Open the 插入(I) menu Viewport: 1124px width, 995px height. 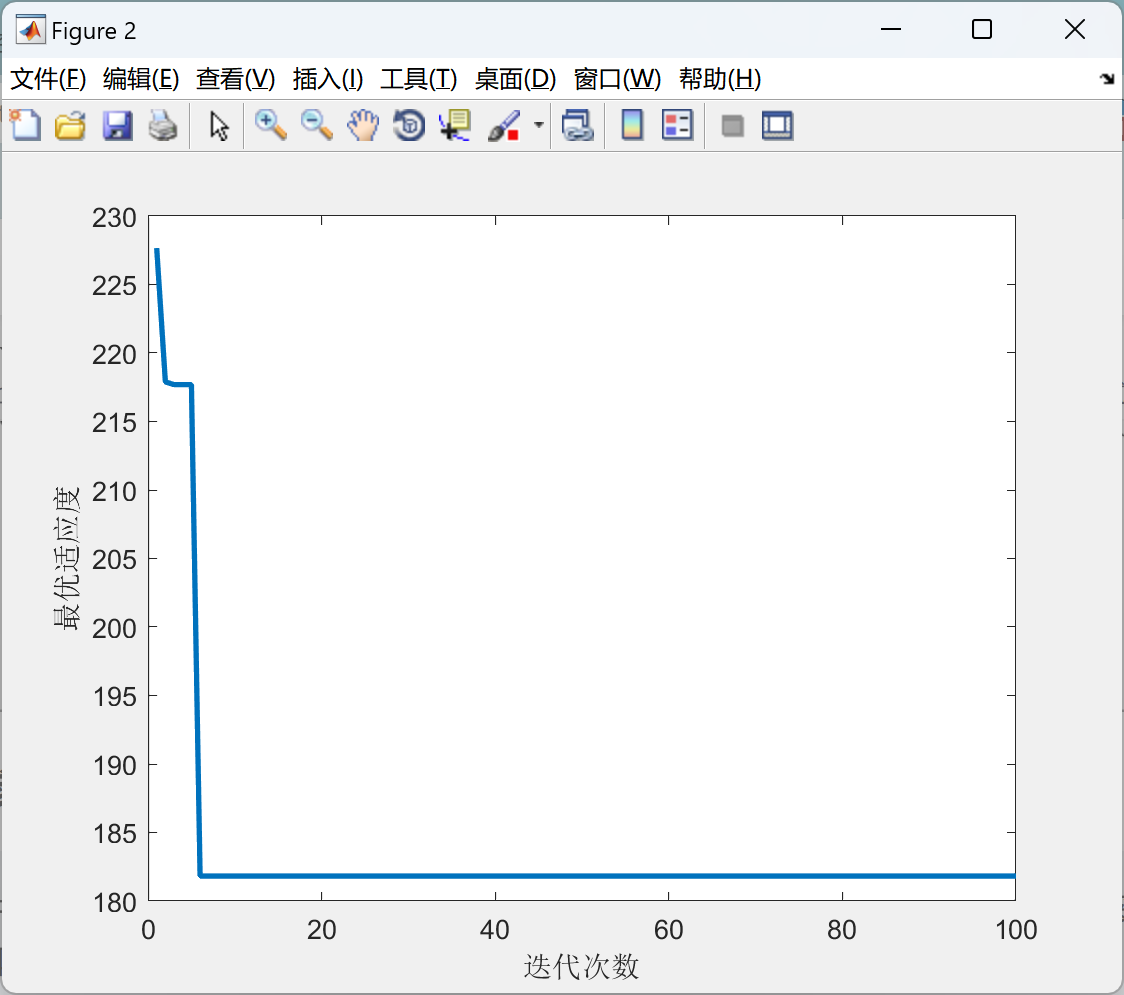(x=328, y=79)
